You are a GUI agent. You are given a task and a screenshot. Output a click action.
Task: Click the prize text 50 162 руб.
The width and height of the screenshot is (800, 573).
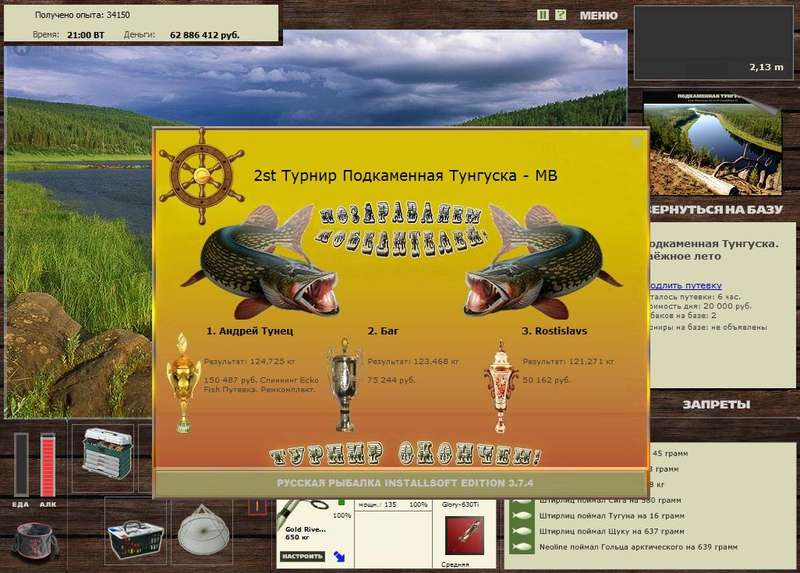click(546, 380)
